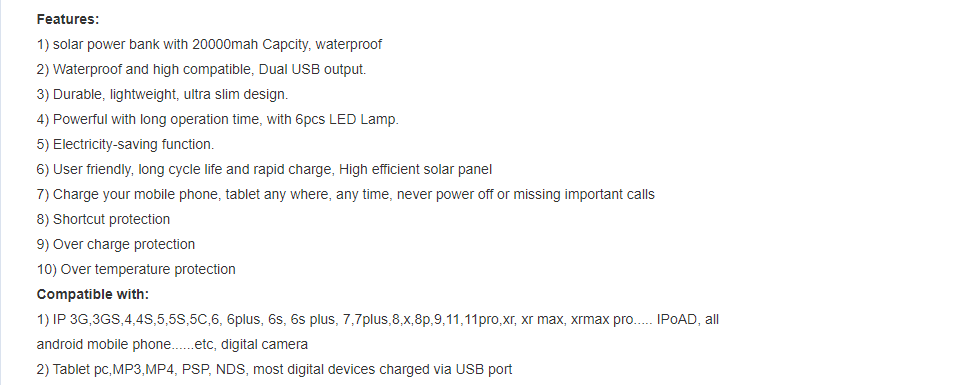
Task: Click the android mobile phone line
Action: (x=172, y=345)
